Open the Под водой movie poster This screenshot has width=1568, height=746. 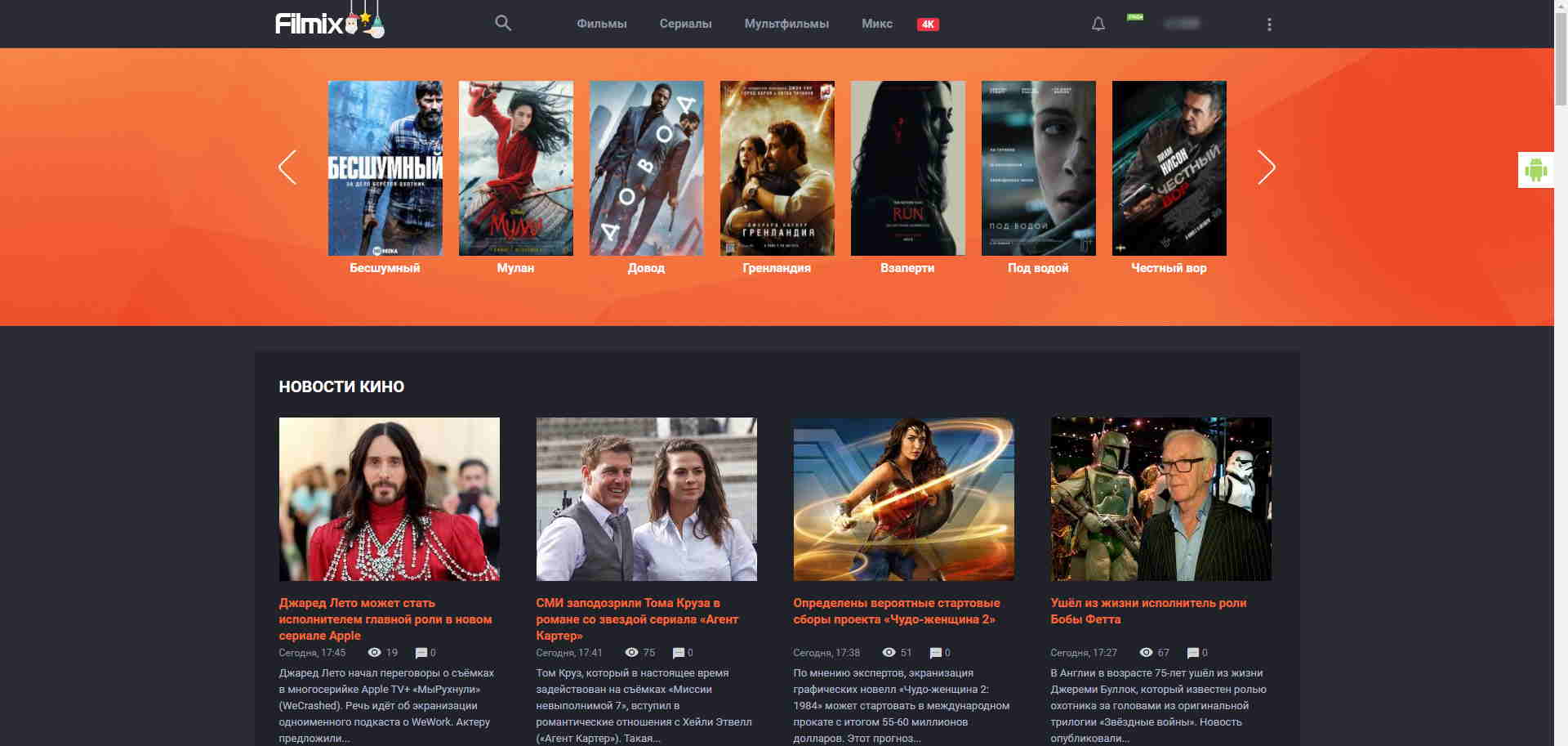tap(1039, 168)
